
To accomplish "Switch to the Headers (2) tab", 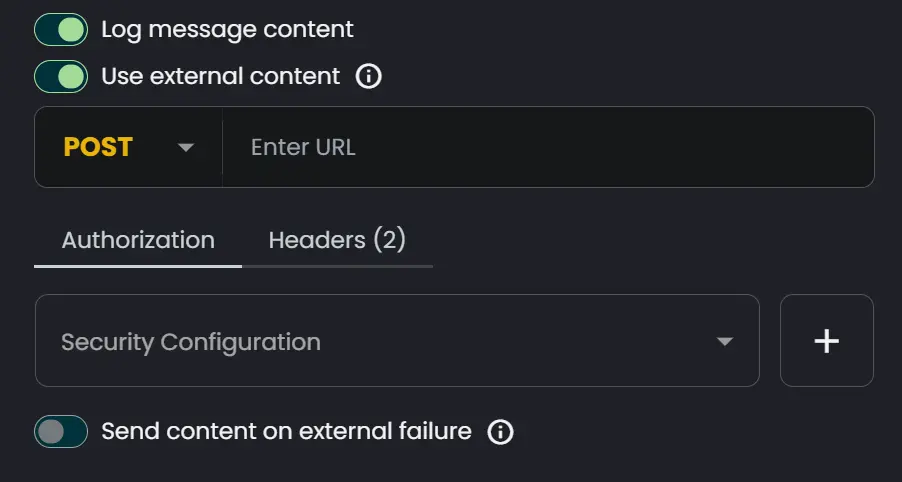I will [x=337, y=240].
